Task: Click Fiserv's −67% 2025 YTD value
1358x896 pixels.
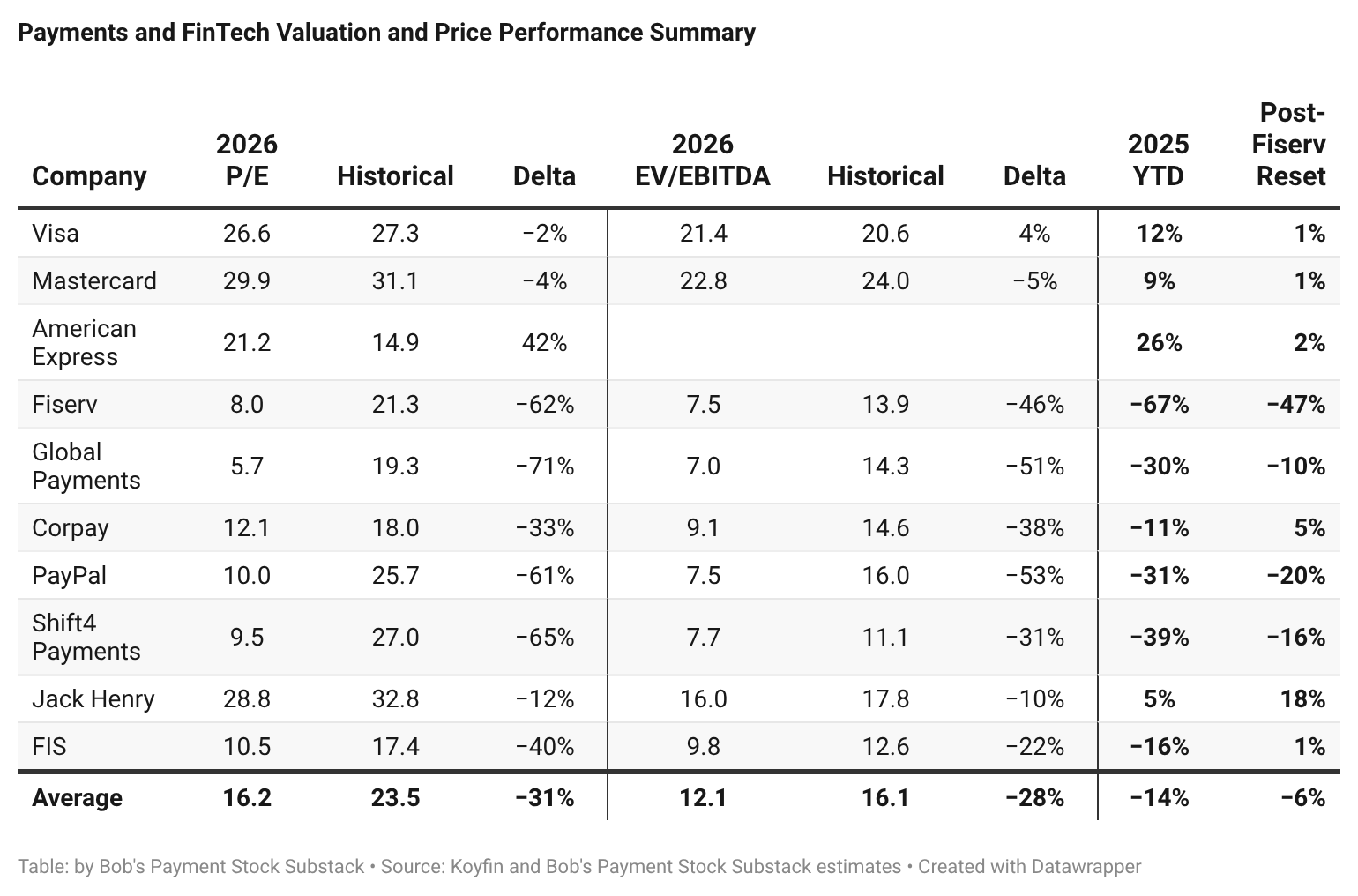Action: click(1159, 404)
